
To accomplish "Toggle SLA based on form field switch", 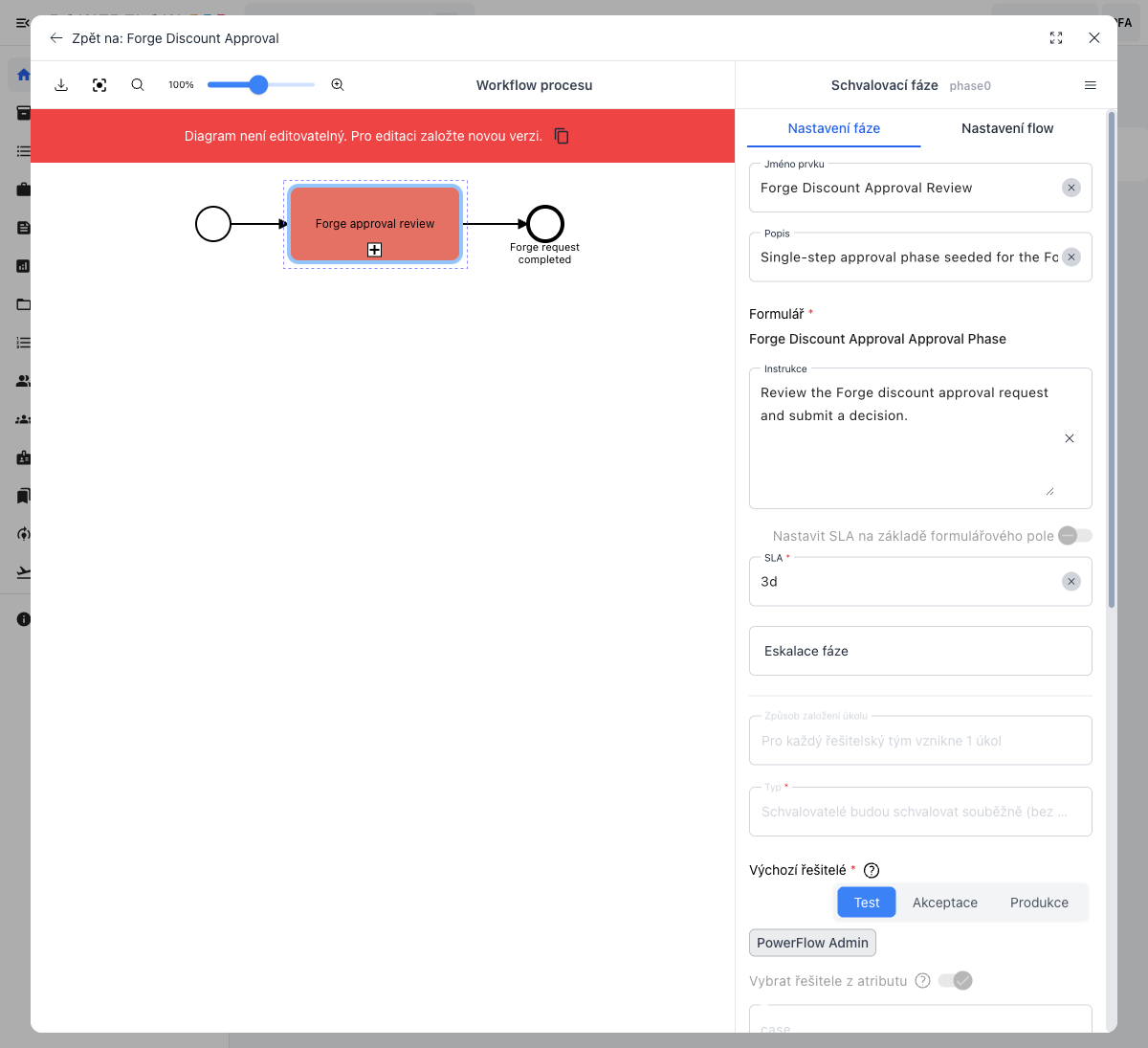I will 1075,536.
